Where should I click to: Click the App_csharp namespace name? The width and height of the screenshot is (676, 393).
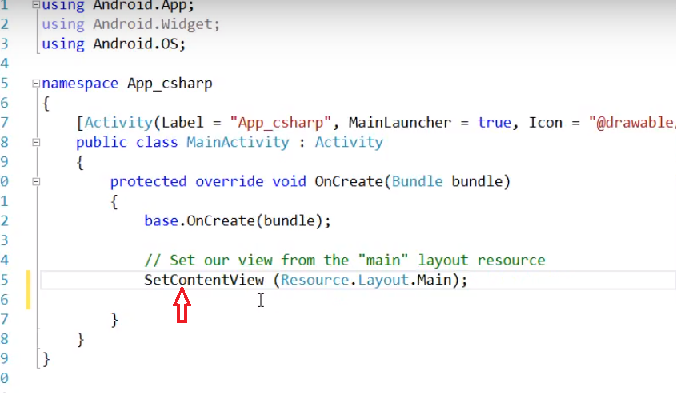169,84
